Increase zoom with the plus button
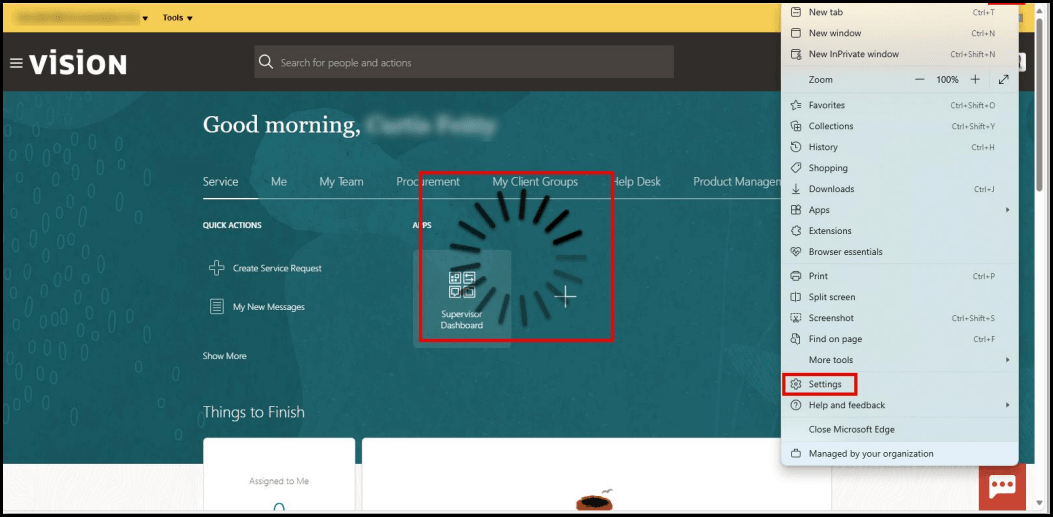 point(975,79)
